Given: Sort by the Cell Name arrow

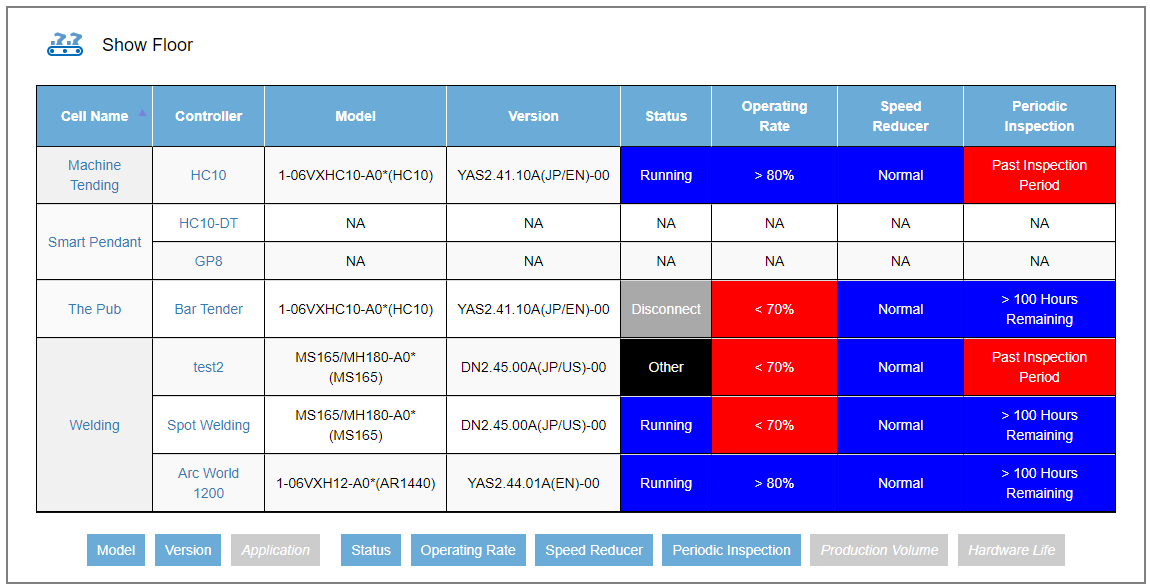Looking at the screenshot, I should coord(142,113).
